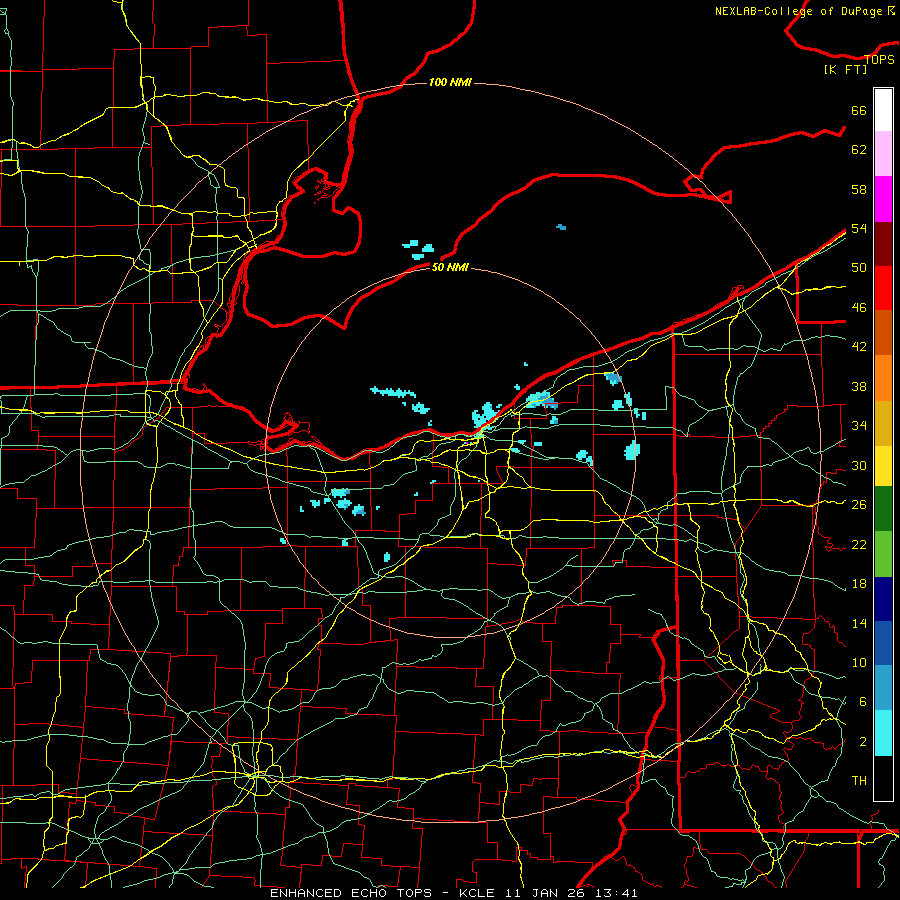Click the legend value "54"
900x900 pixels.
(859, 228)
